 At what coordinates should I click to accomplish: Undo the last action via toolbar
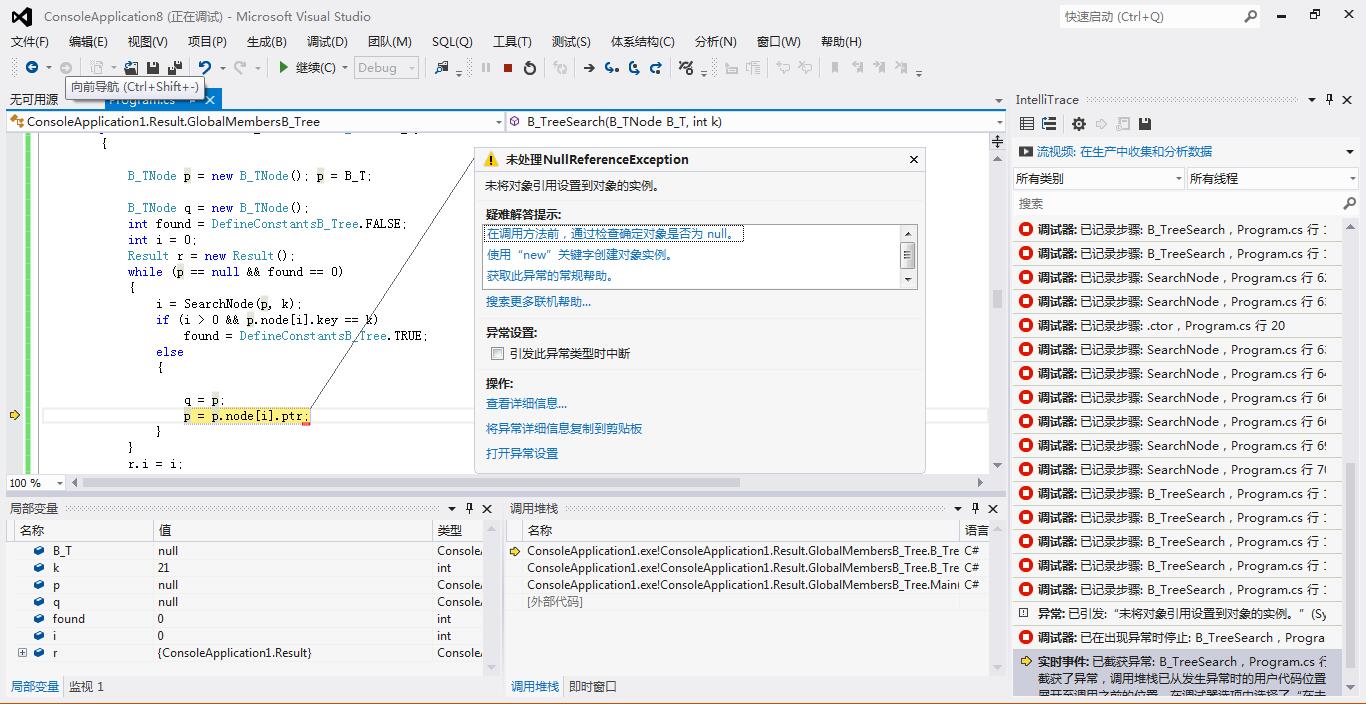(x=204, y=67)
